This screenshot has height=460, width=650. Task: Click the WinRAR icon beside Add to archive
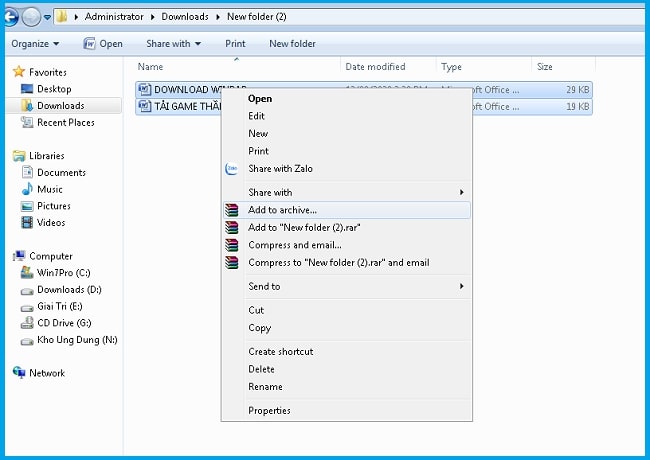[x=232, y=210]
